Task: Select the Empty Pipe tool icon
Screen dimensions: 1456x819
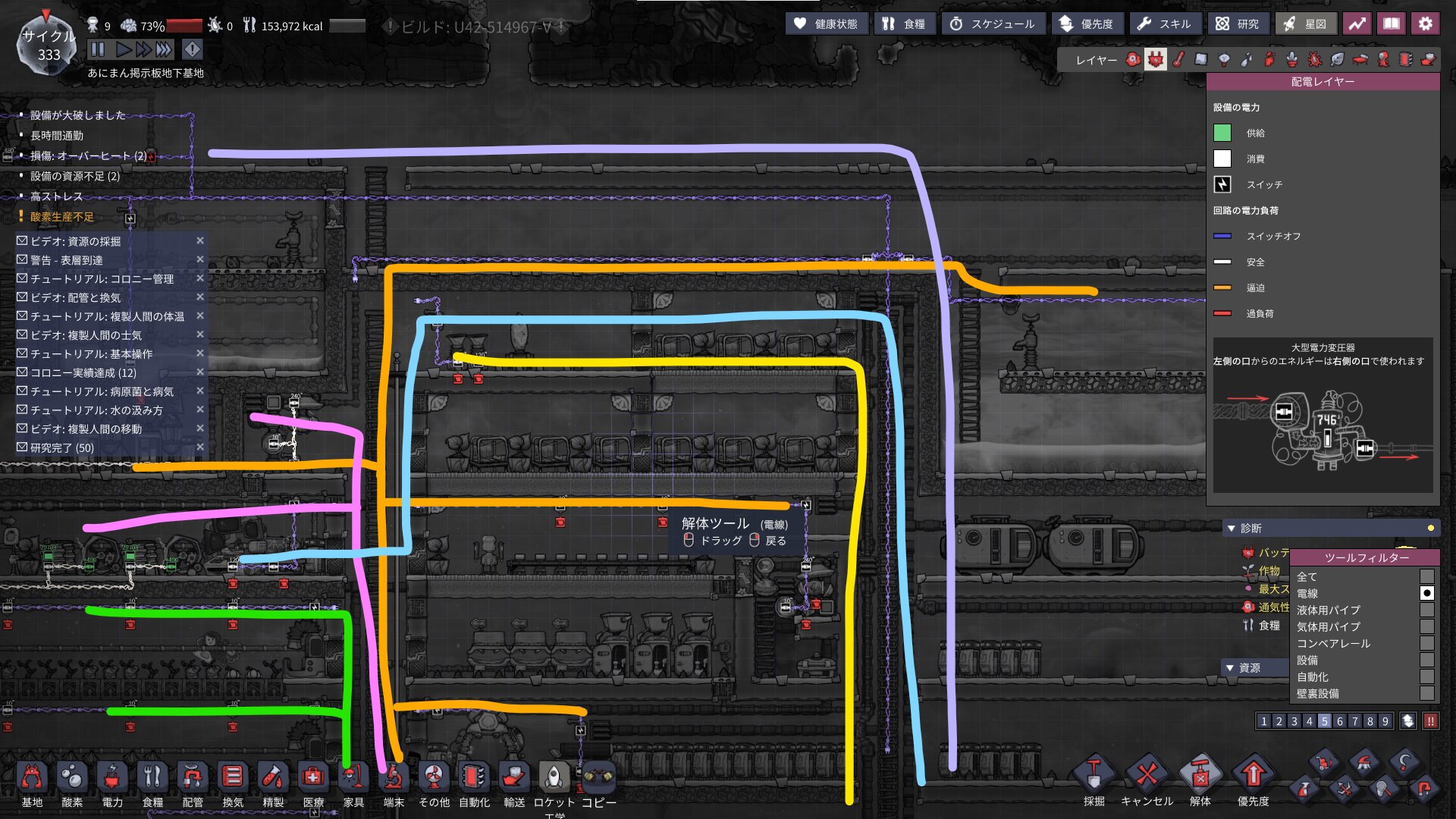Action: tap(1424, 789)
